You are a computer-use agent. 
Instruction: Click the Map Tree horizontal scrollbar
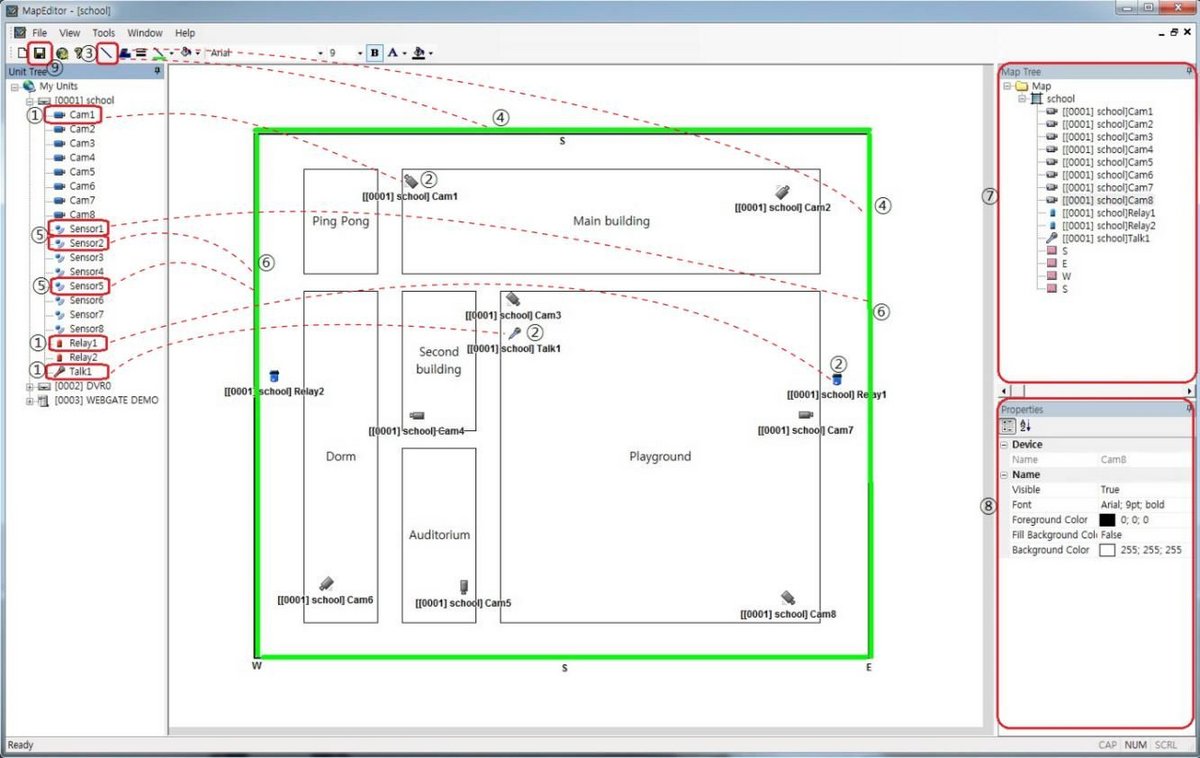[x=1095, y=389]
